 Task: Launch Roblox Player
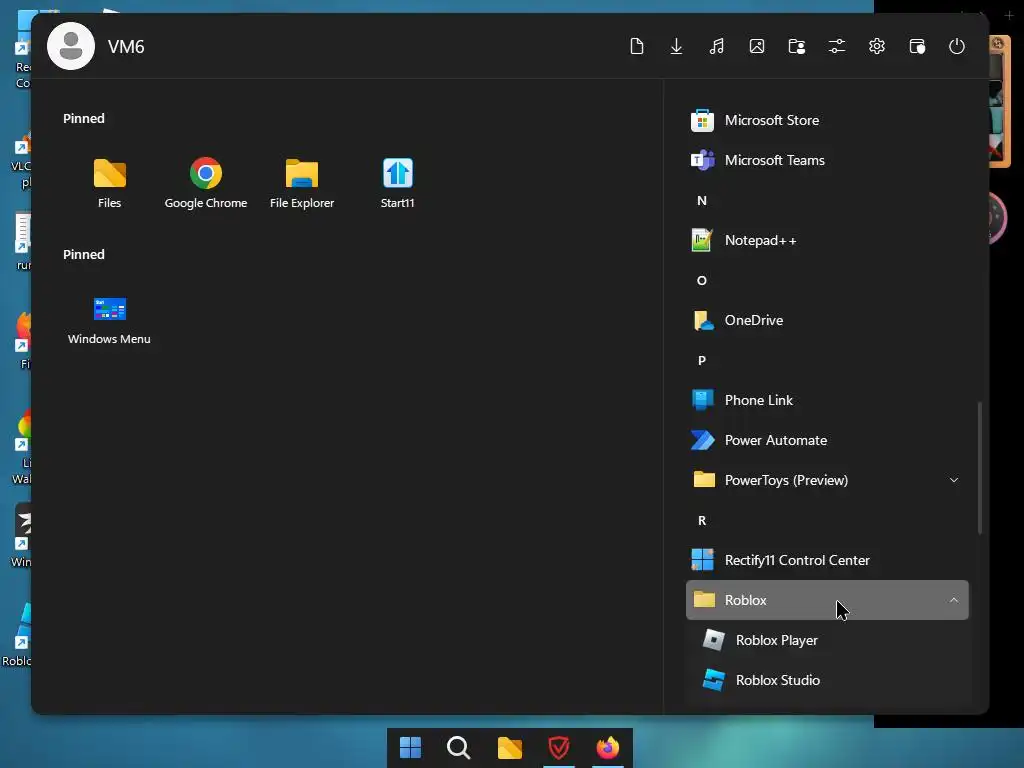pos(827,640)
